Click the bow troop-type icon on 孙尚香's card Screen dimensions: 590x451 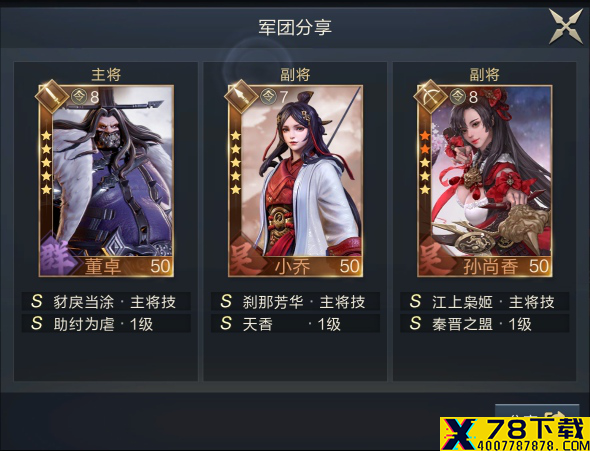click(430, 96)
